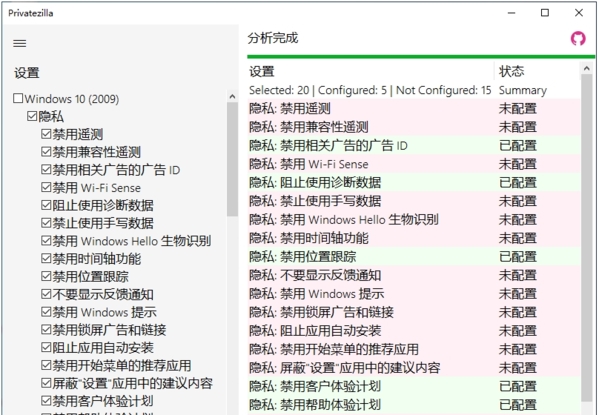Select the Selected/Configured summary row
The width and height of the screenshot is (599, 415).
[x=414, y=90]
